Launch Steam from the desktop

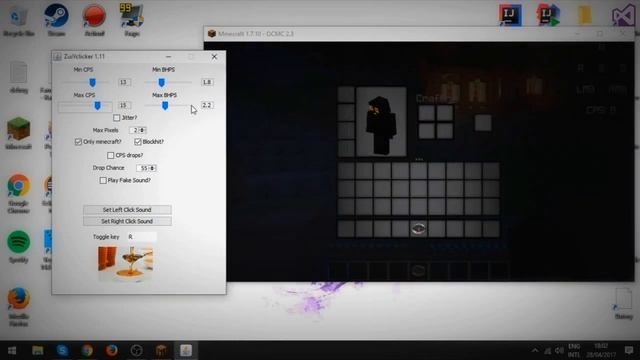click(56, 20)
